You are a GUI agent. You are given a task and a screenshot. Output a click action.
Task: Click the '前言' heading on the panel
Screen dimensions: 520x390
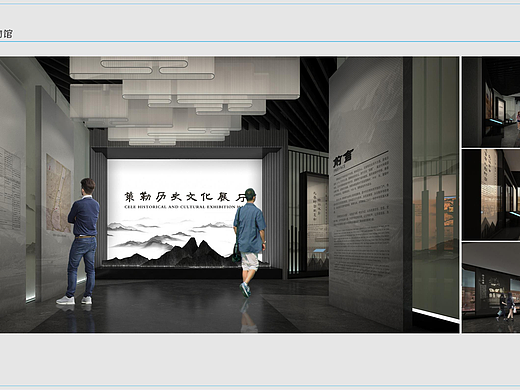(x=343, y=159)
